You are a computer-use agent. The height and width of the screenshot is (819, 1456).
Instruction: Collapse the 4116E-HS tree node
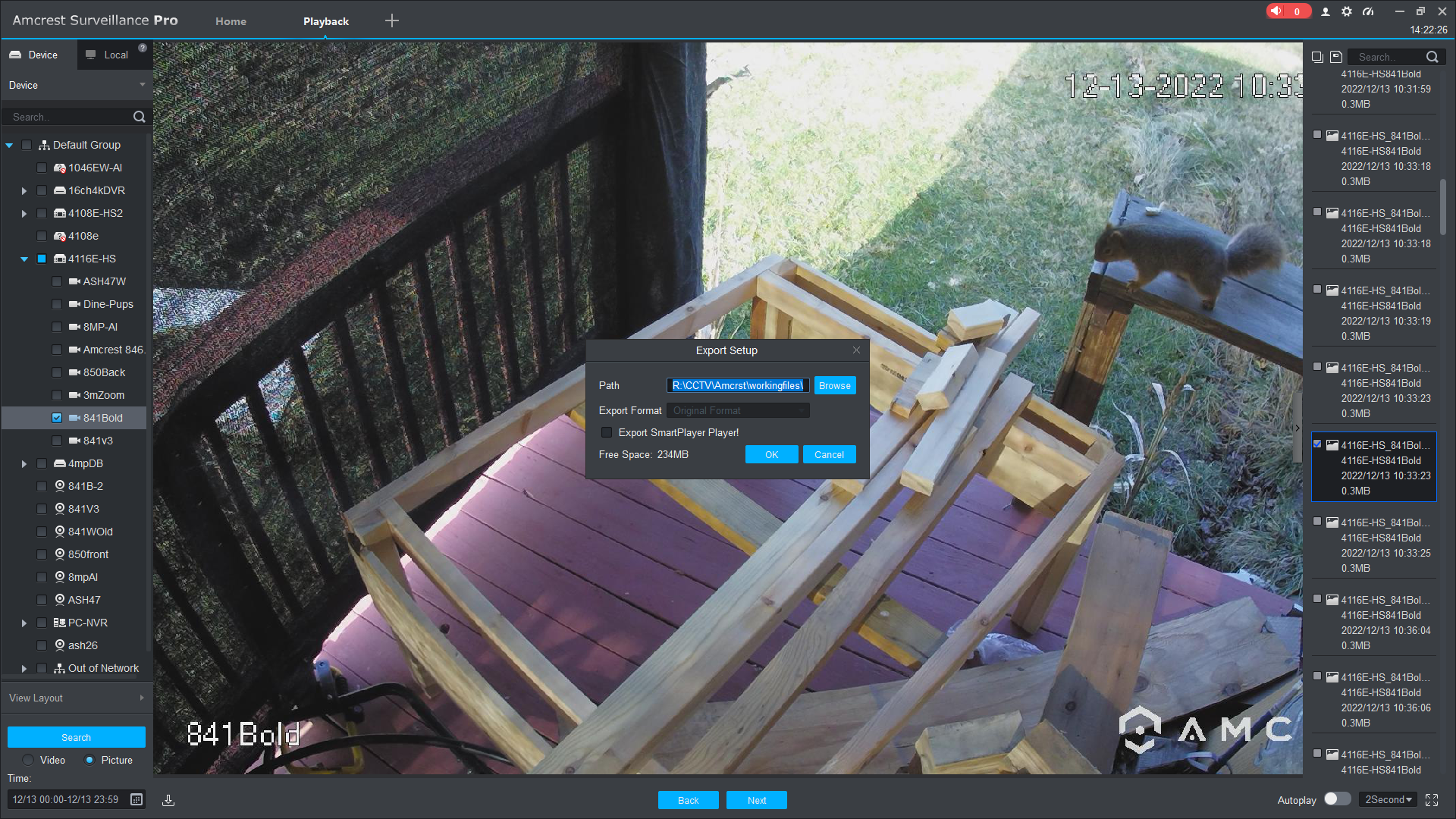pyautogui.click(x=24, y=259)
